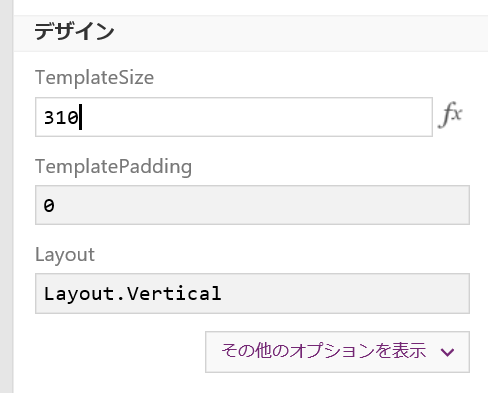Click the 0 value in TemplatePadding
The image size is (488, 393).
(x=49, y=205)
